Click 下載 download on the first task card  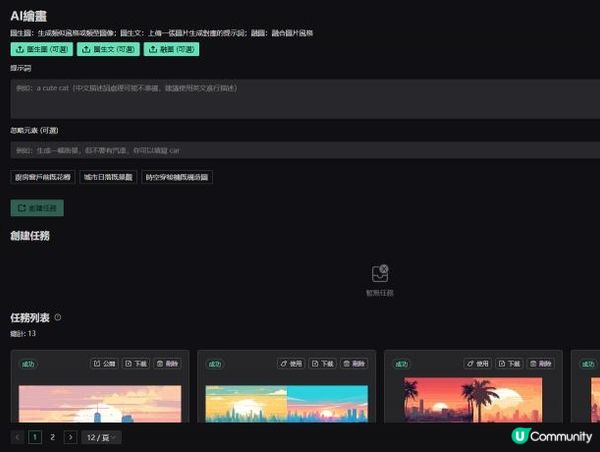(136, 364)
